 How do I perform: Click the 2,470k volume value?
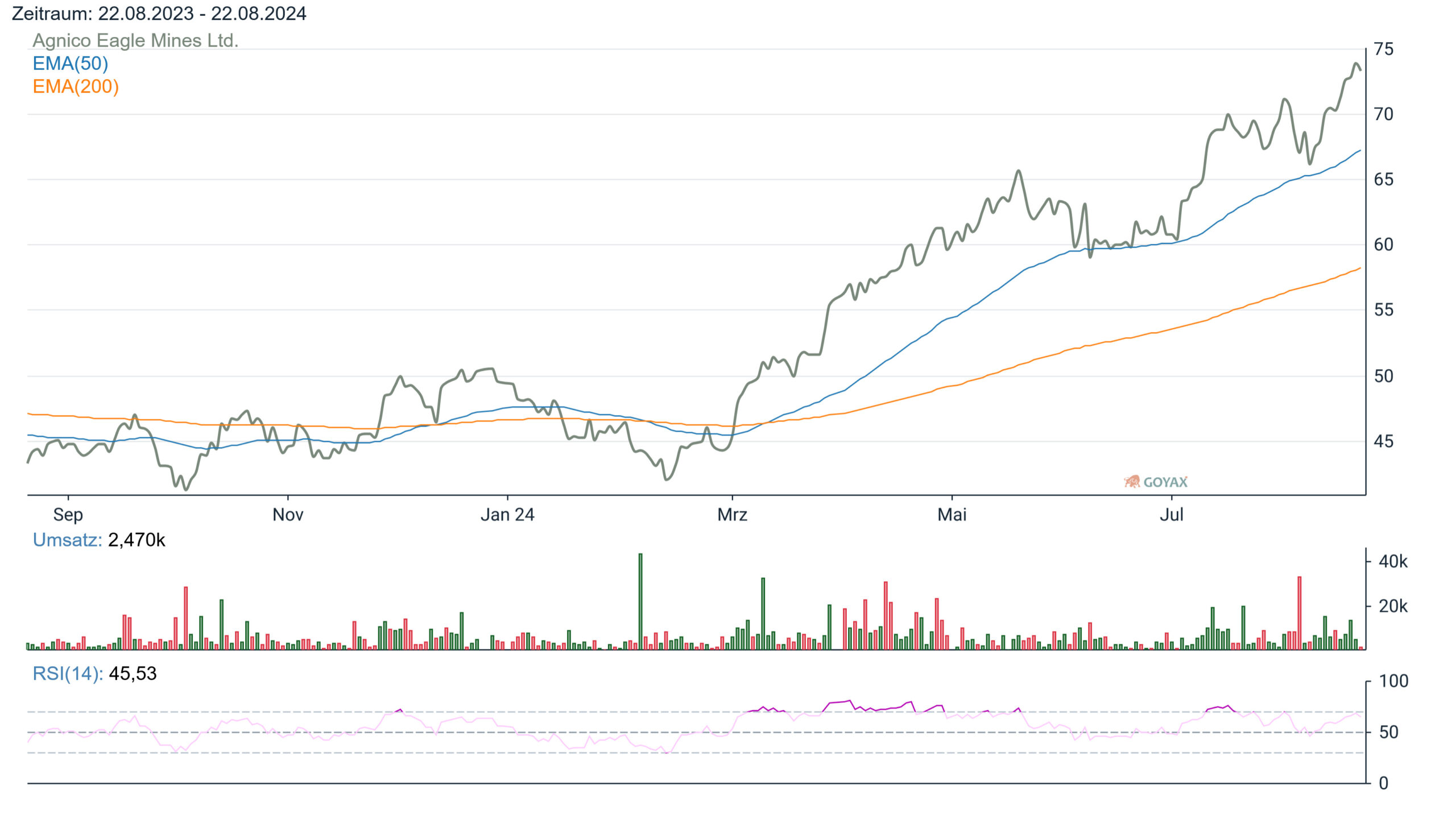coord(136,540)
